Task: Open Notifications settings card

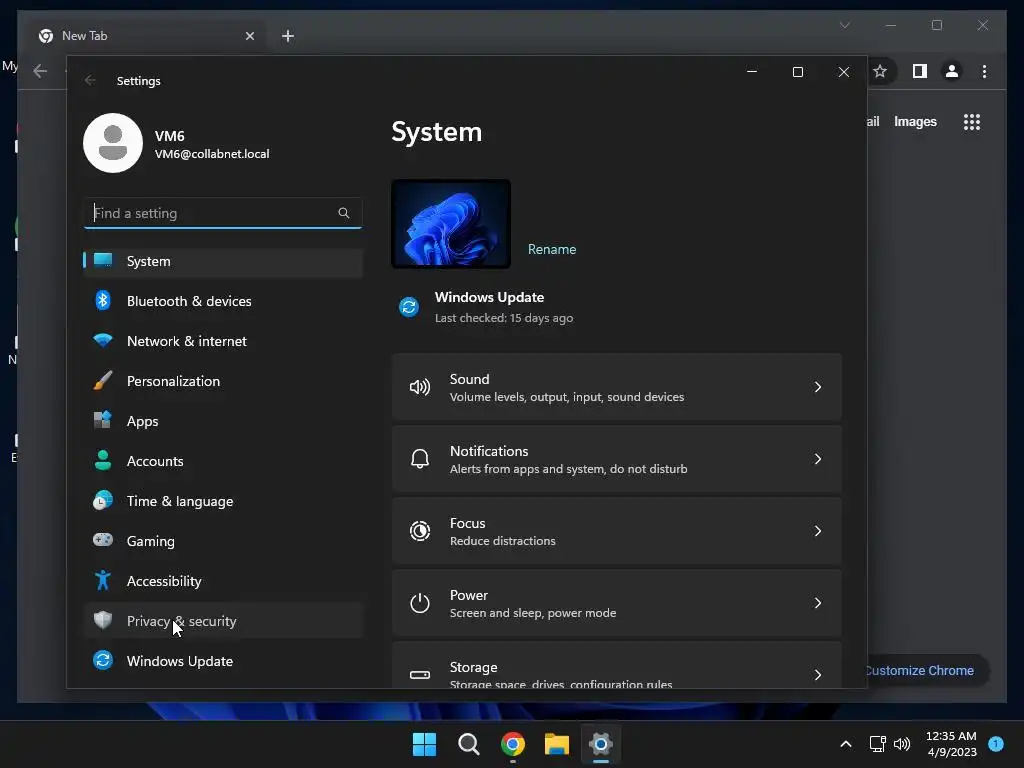Action: [x=616, y=459]
